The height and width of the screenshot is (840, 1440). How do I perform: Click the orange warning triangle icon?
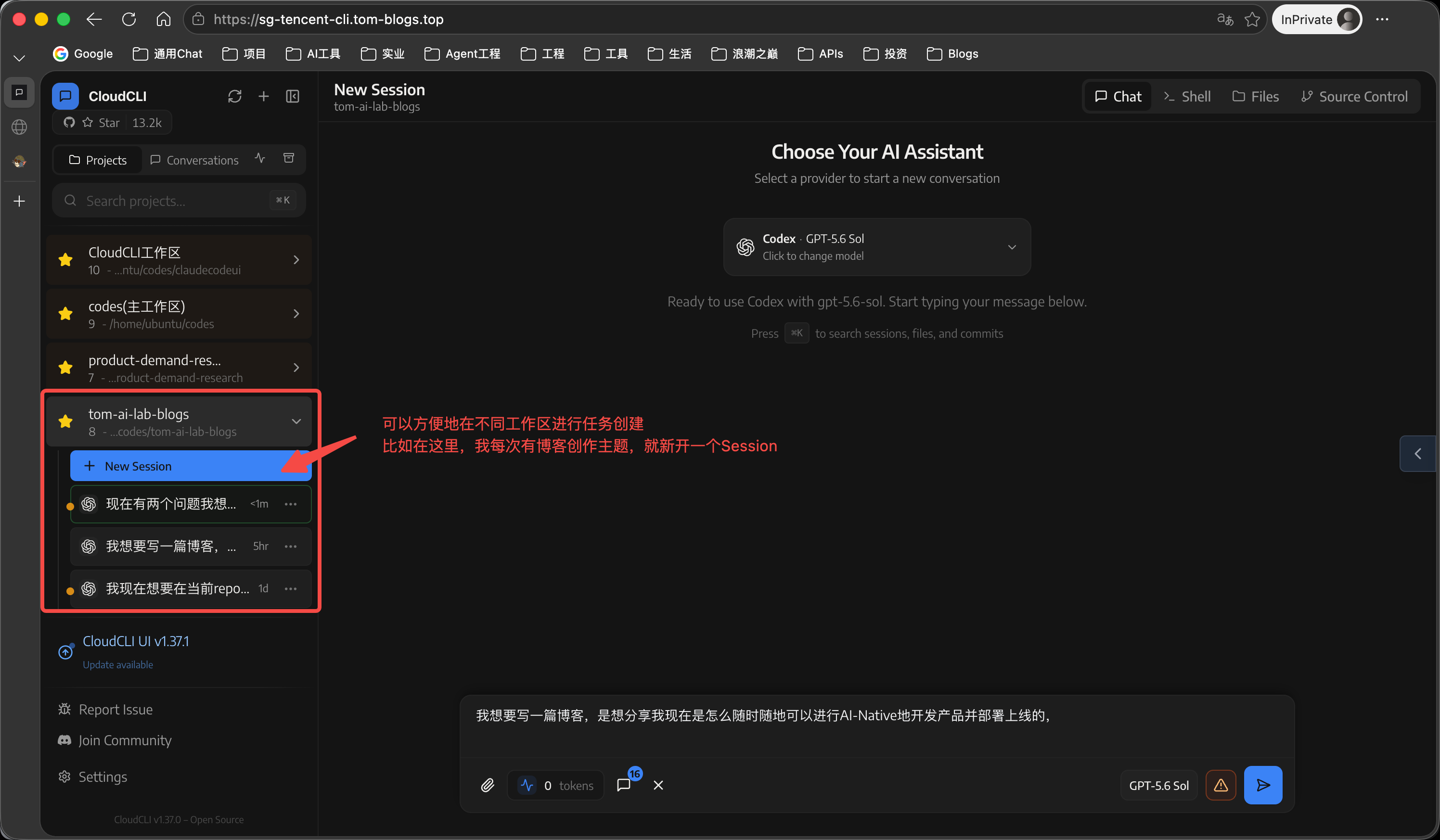coord(1221,785)
